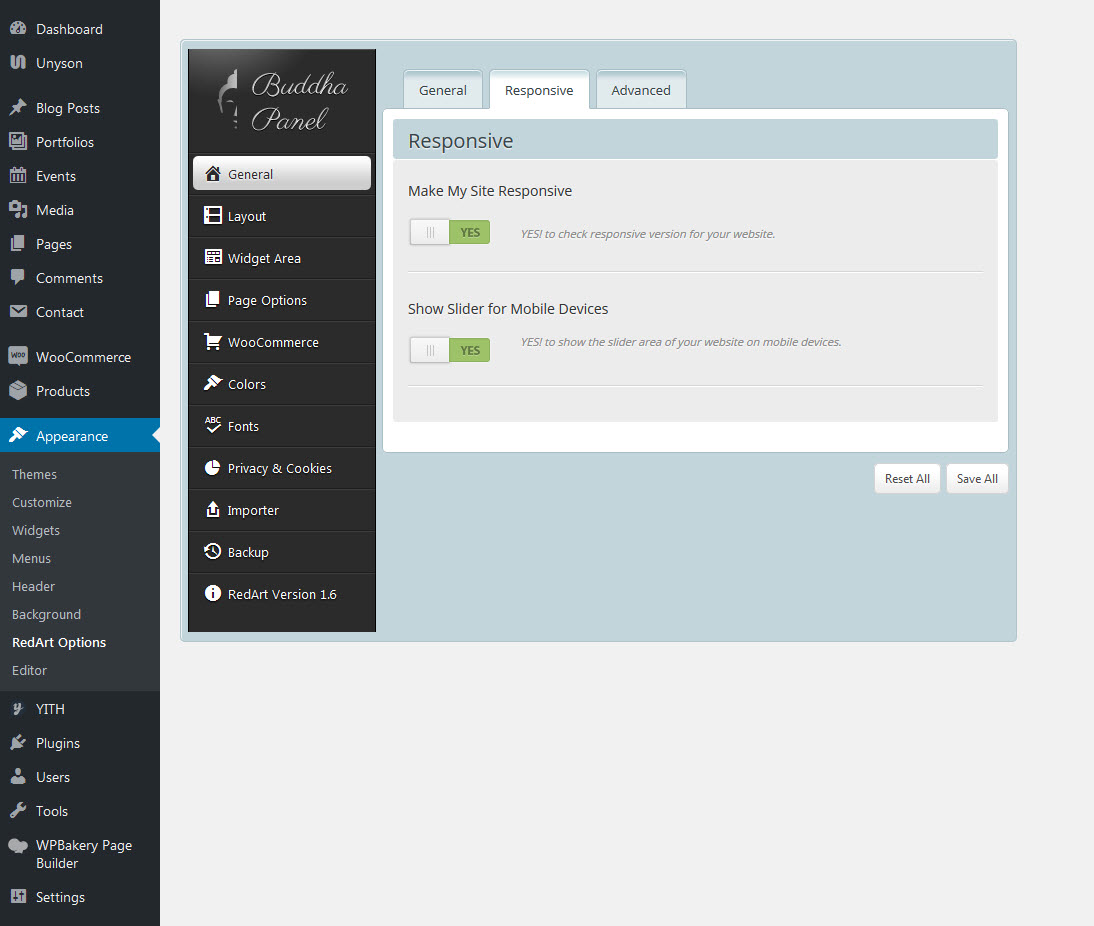Open Colors using the paint roller icon
1094x926 pixels.
(213, 383)
